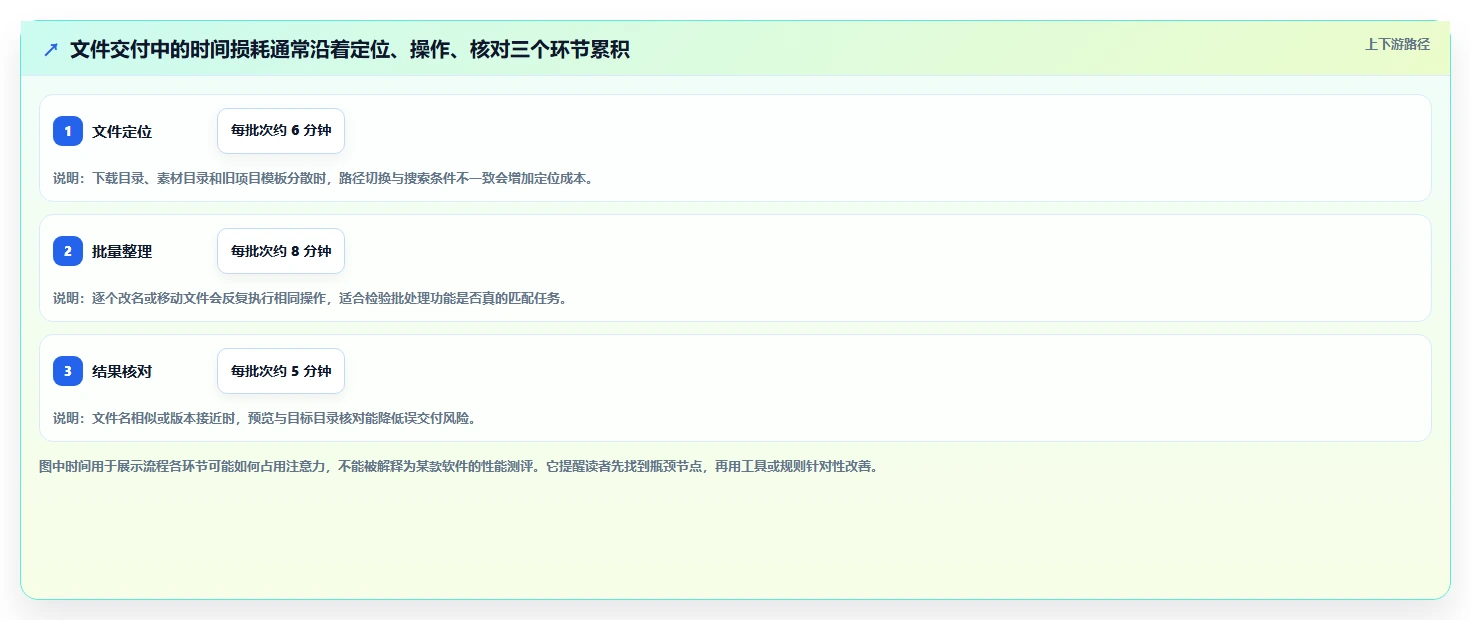1471x620 pixels.
Task: Click the footnote starting 图中时间用于展示
Action: pyautogui.click(x=458, y=466)
